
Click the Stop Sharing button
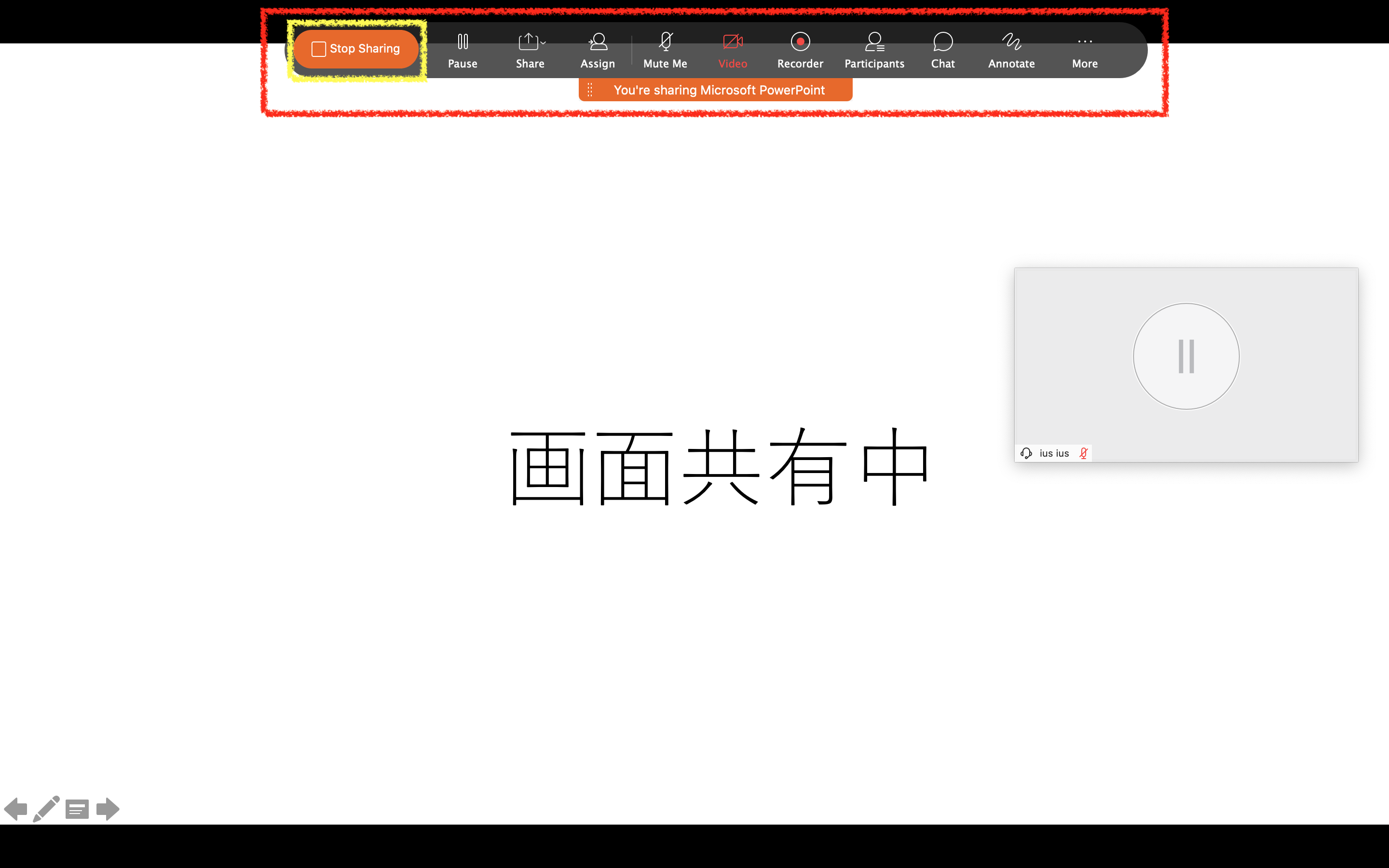(x=356, y=49)
